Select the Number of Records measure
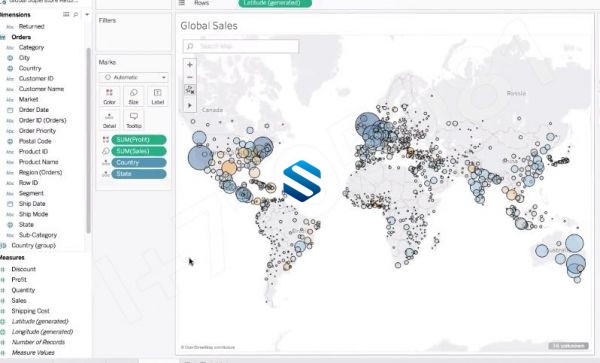This screenshot has height=363, width=600. (x=38, y=342)
